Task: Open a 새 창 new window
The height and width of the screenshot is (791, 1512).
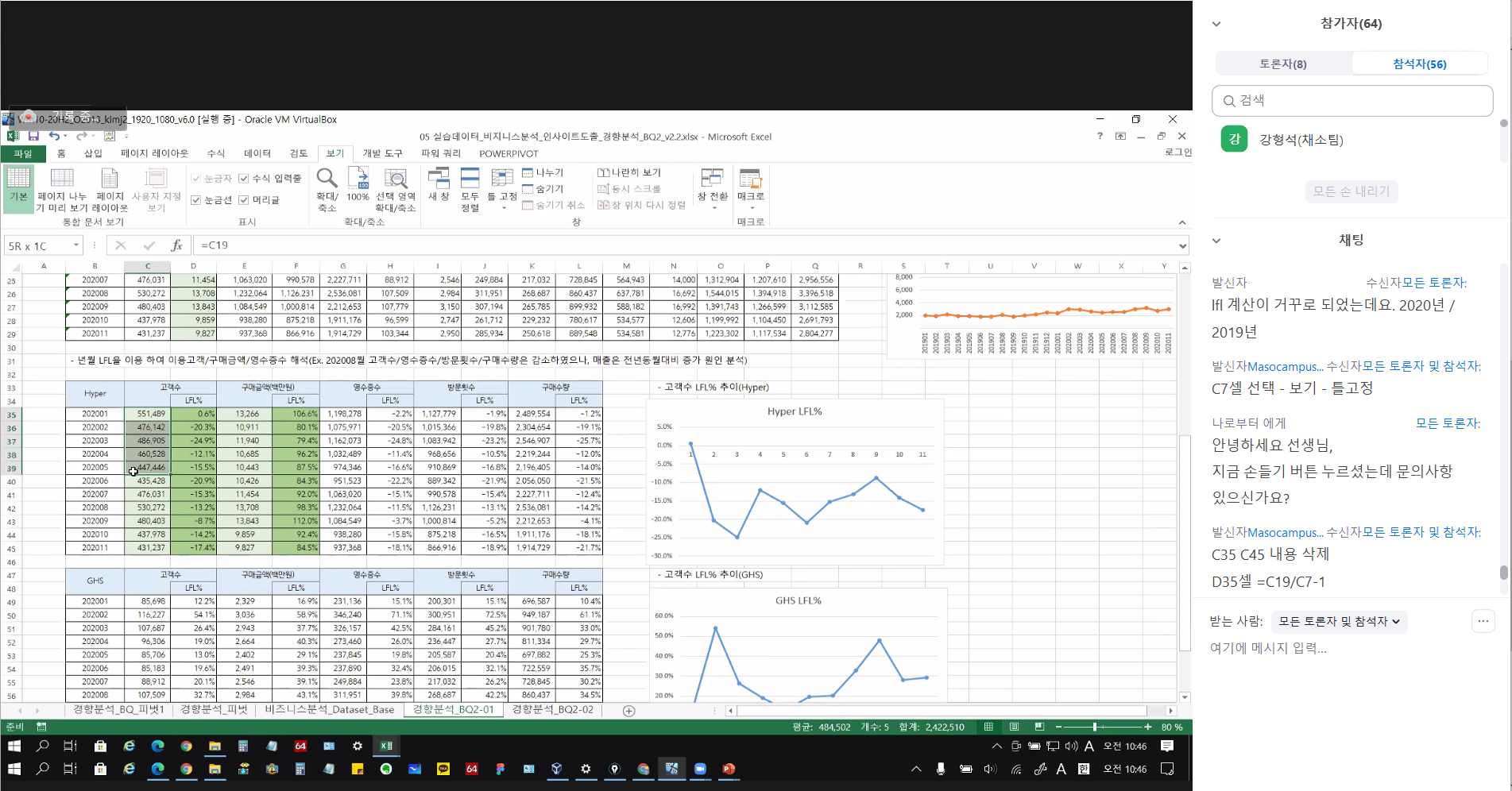Action: [x=439, y=184]
